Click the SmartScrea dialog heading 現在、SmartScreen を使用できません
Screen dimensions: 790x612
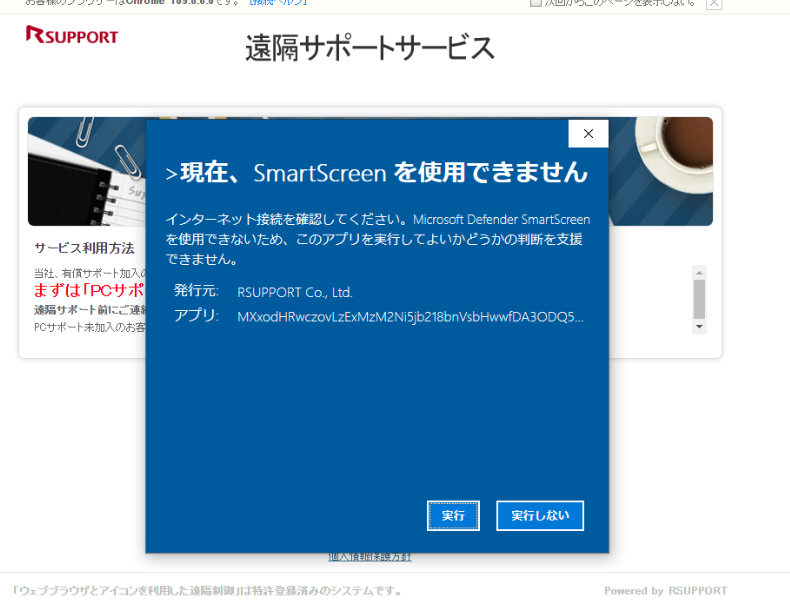pyautogui.click(x=376, y=172)
